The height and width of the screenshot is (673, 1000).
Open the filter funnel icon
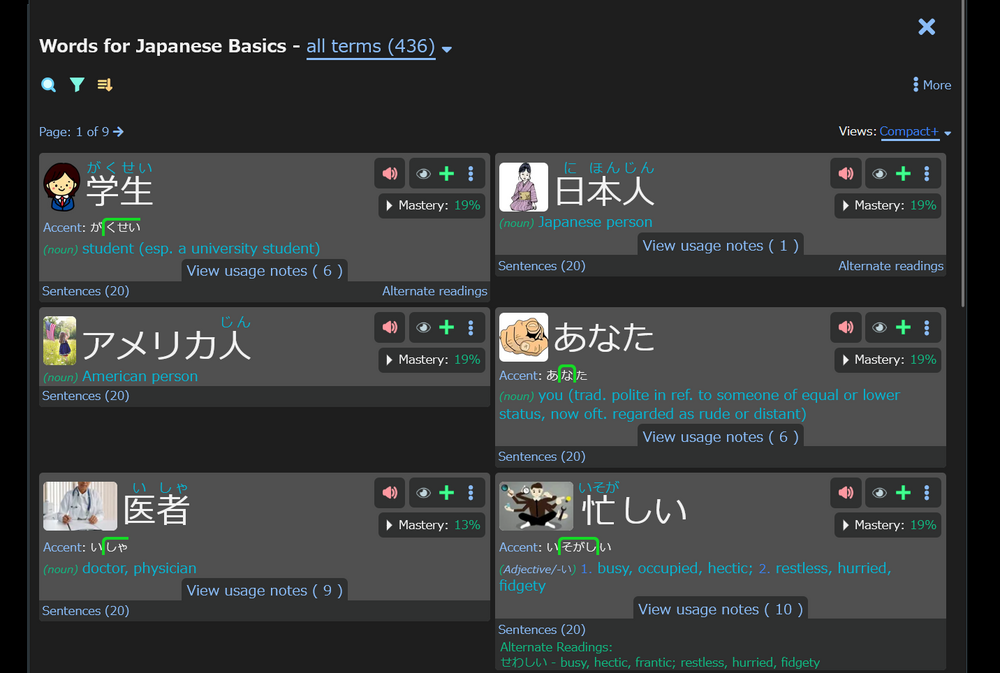coord(77,85)
